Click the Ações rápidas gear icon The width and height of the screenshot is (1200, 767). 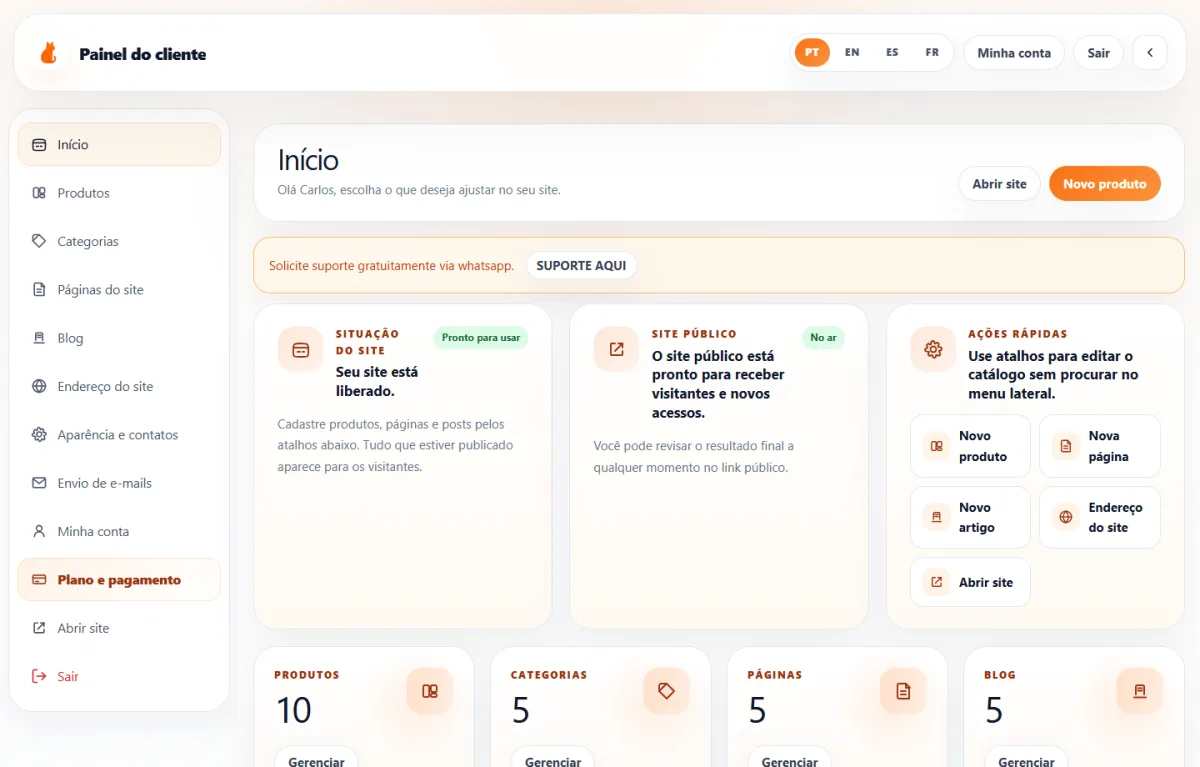click(933, 350)
